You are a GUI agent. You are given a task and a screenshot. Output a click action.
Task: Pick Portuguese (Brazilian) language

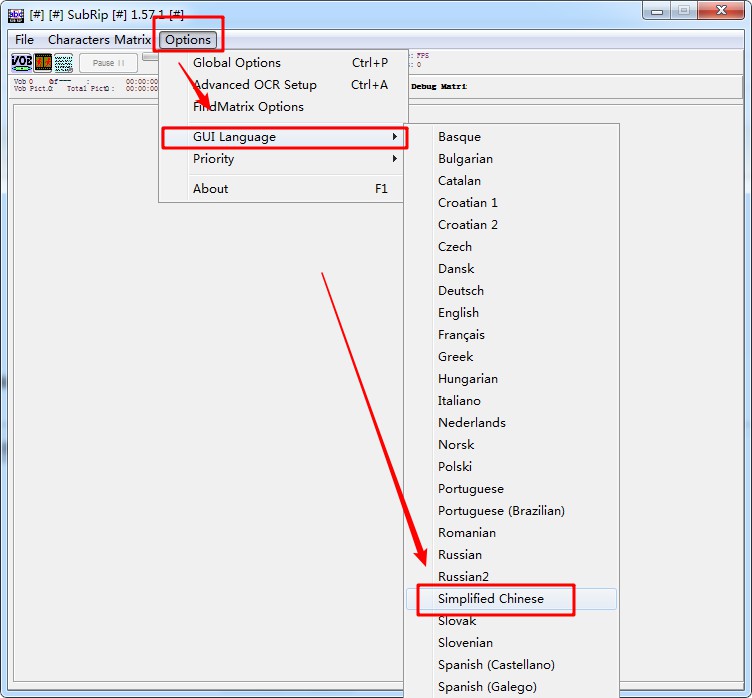click(x=501, y=511)
